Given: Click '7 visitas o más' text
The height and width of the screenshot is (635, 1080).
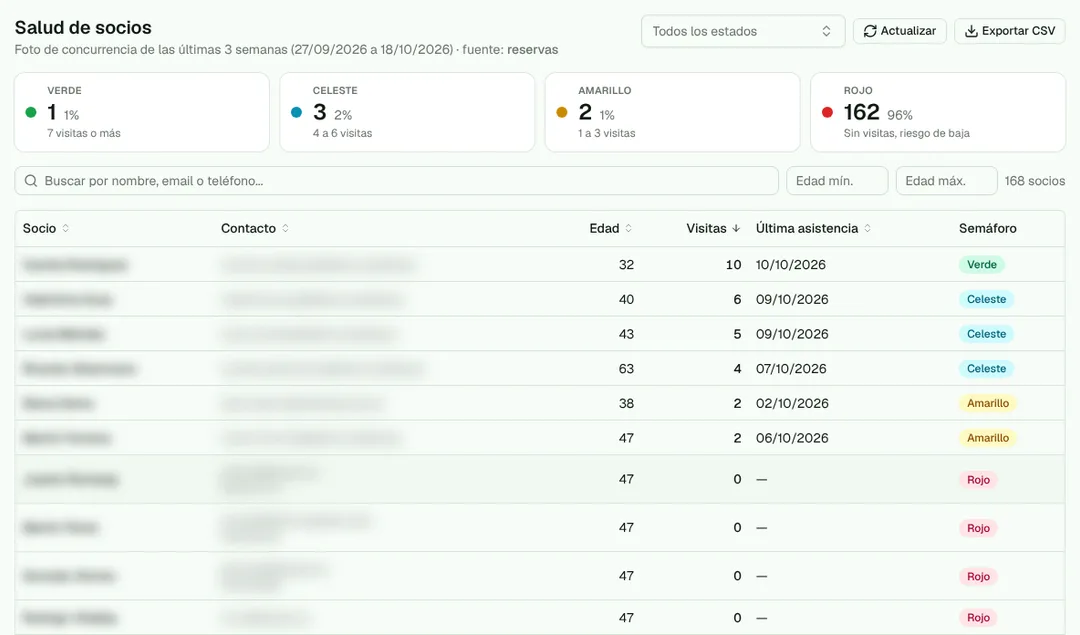Looking at the screenshot, I should click(84, 133).
